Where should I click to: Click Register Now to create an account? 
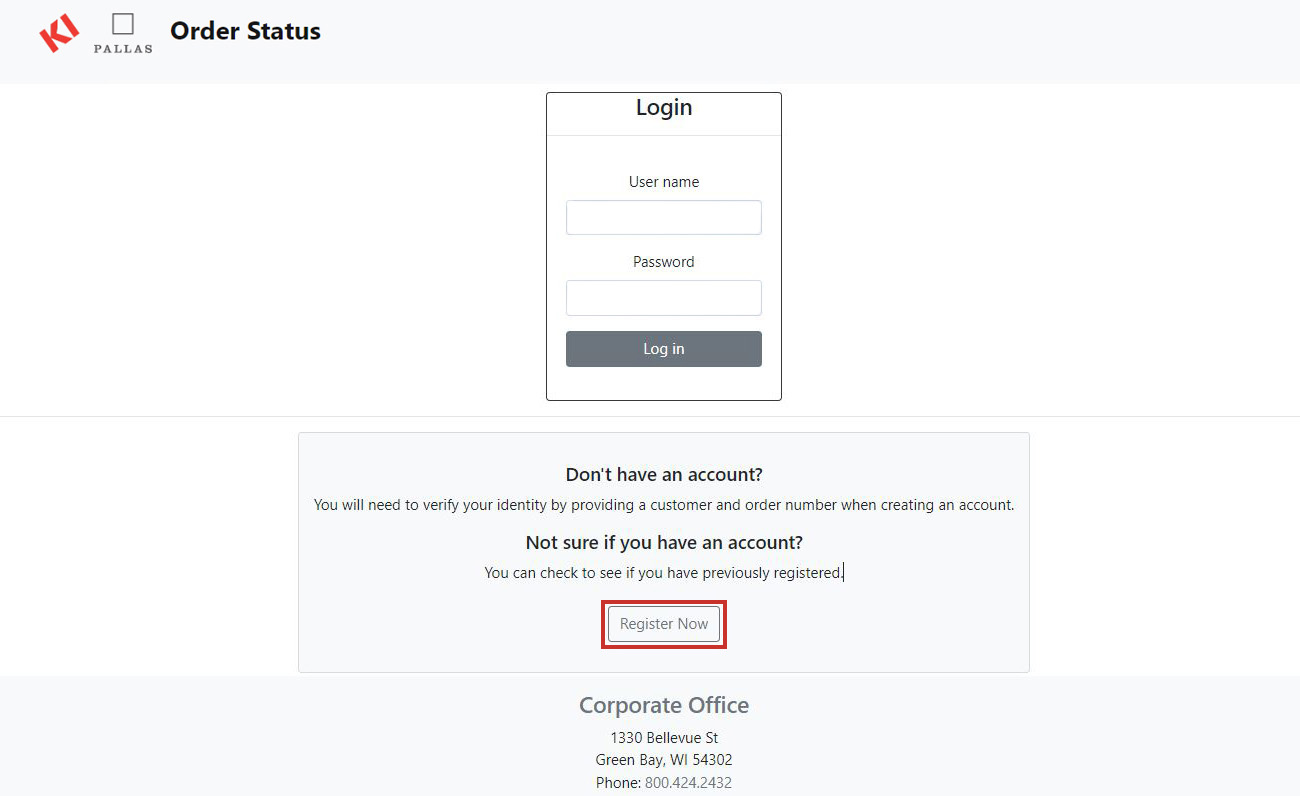(x=663, y=623)
